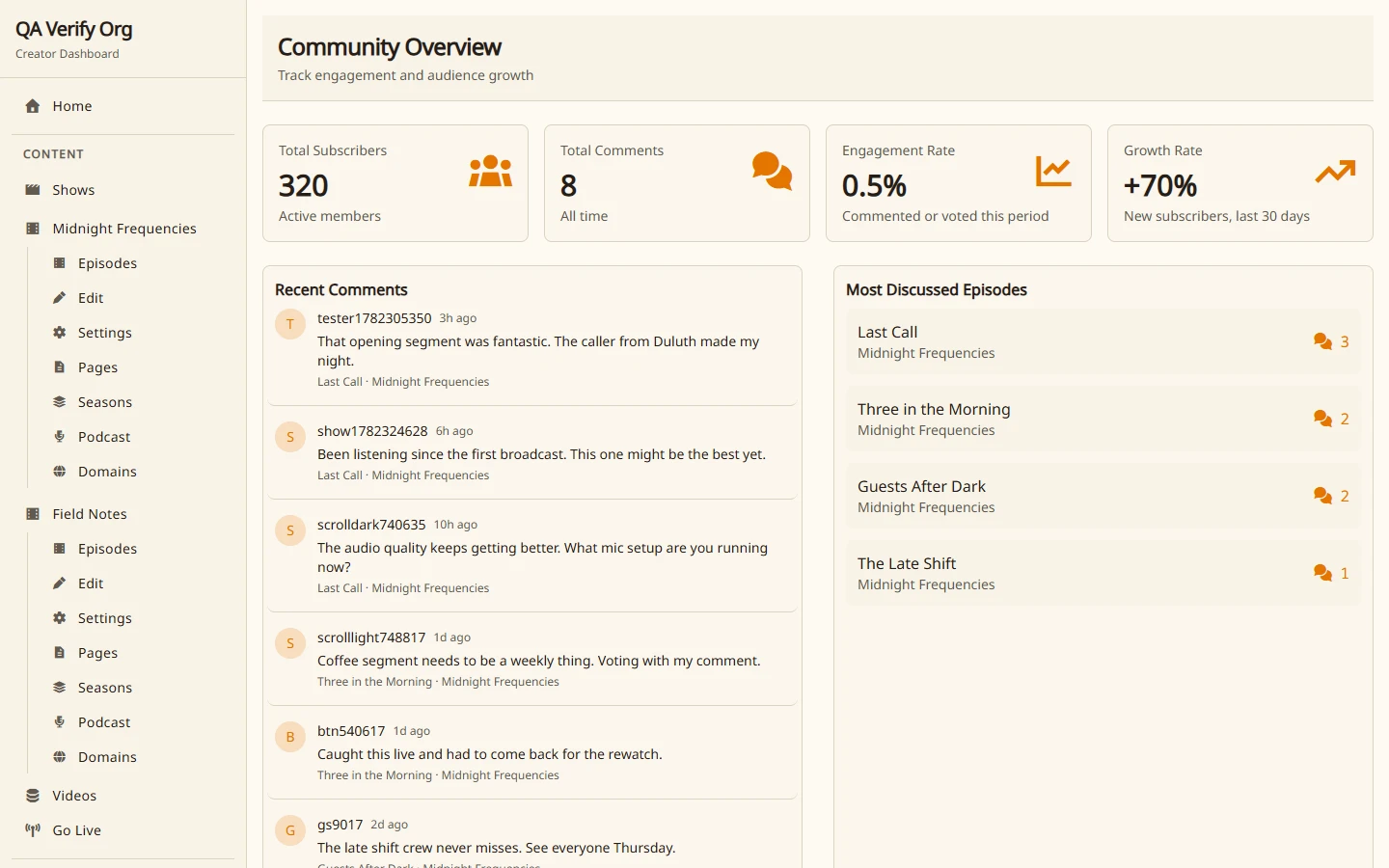The width and height of the screenshot is (1389, 868).
Task: Open Shows in the sidebar
Action: coord(123,190)
